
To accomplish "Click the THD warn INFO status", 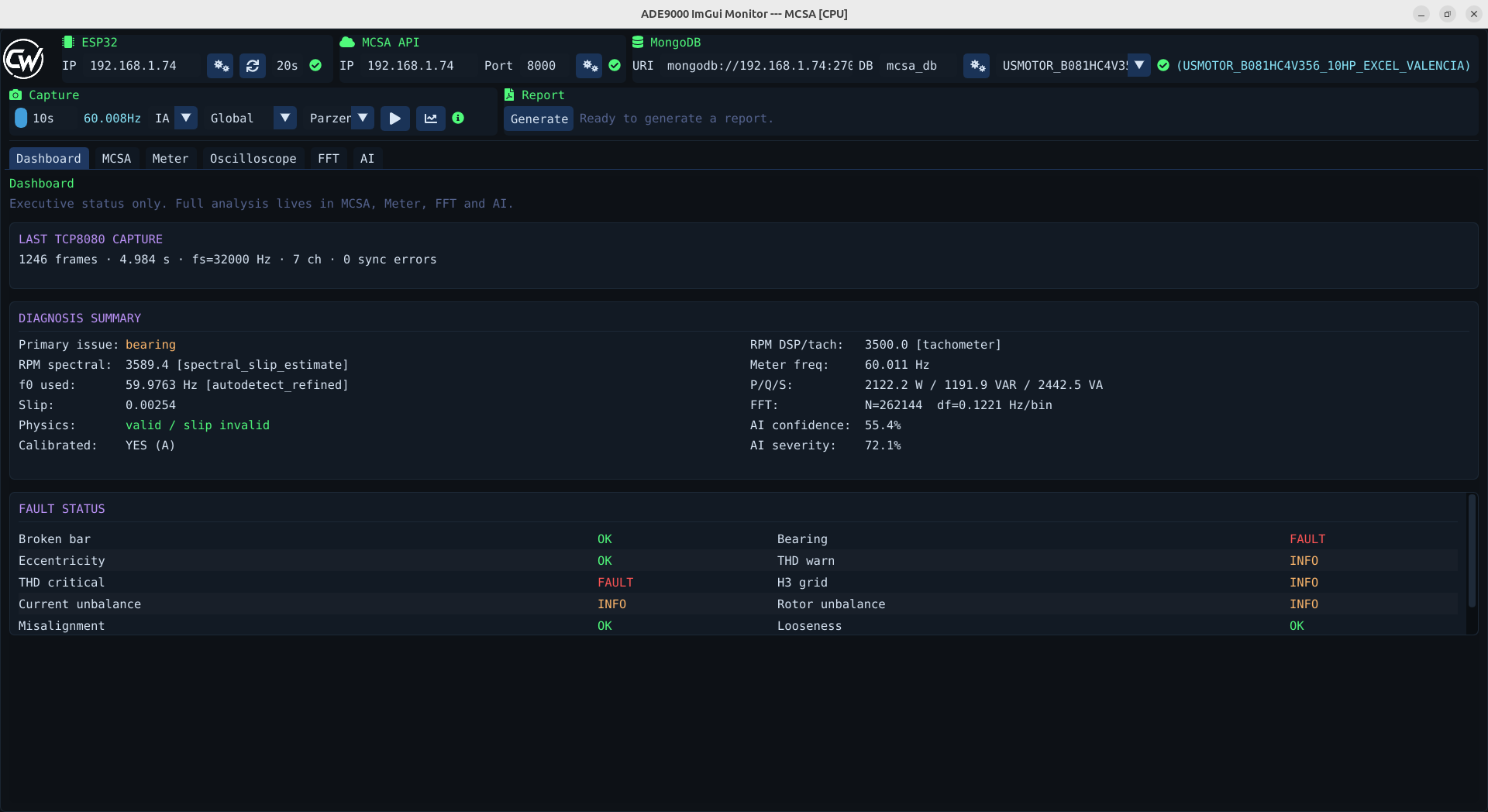I will click(x=1304, y=561).
